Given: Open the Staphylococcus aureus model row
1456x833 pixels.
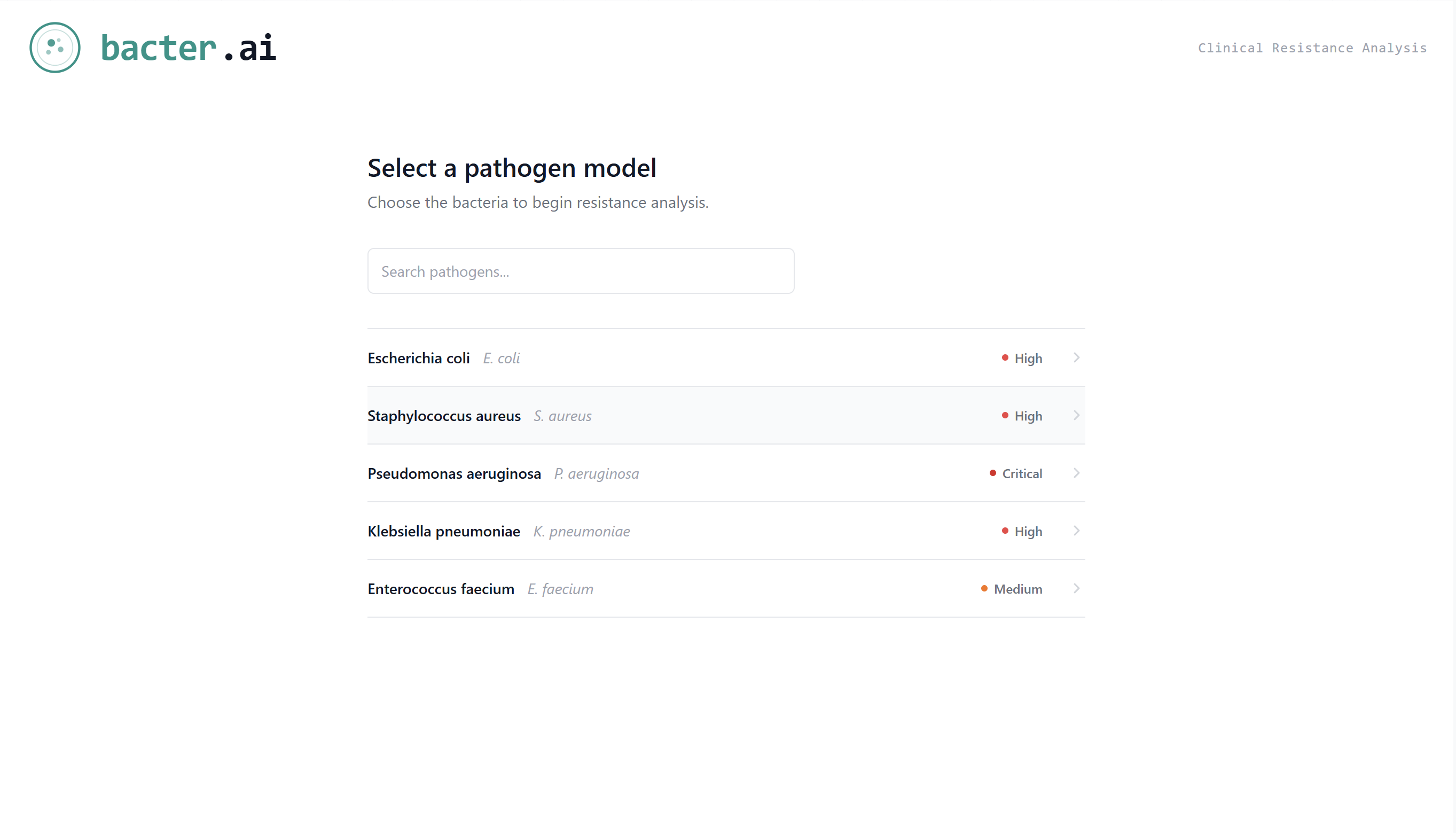Looking at the screenshot, I should click(444, 416).
